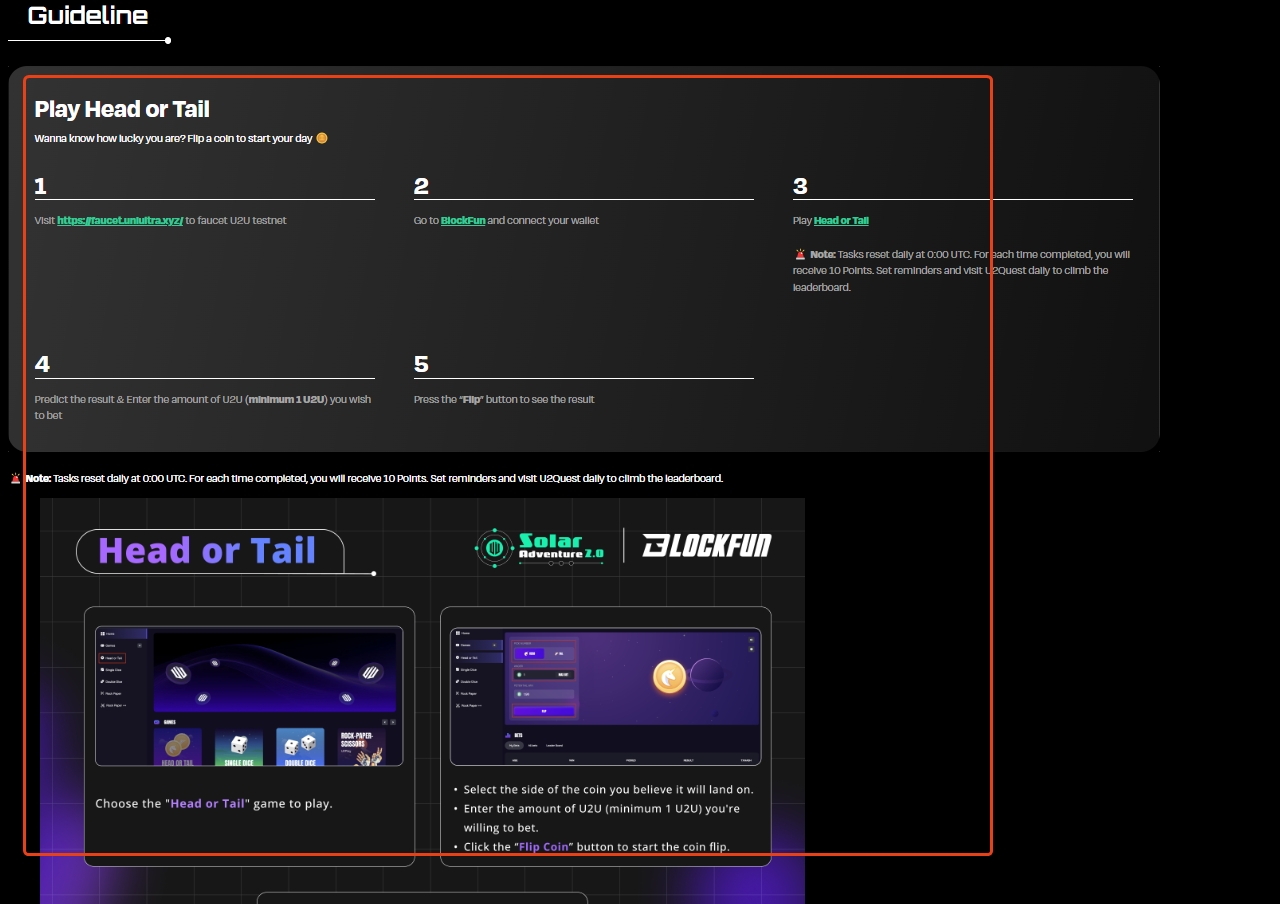Click the coin emoji after 'start your day'
1280x904 pixels.
322,138
